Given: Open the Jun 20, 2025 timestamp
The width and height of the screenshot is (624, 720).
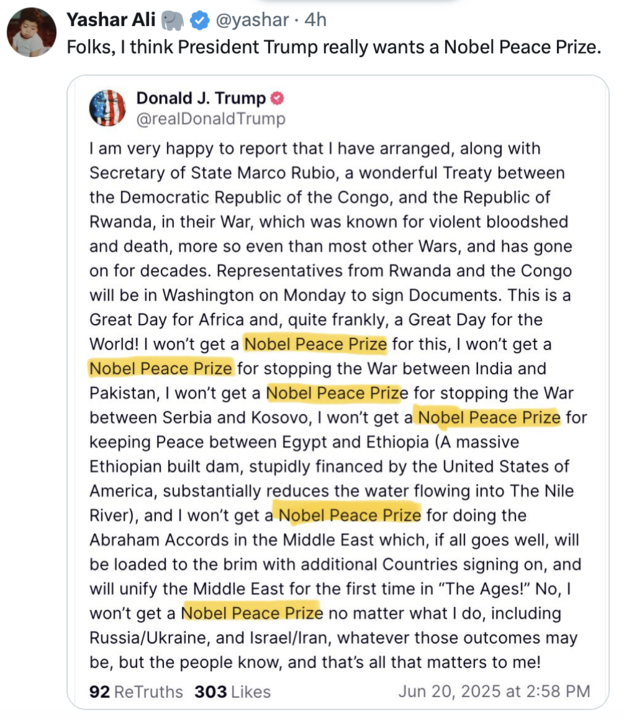Looking at the screenshot, I should tap(494, 691).
